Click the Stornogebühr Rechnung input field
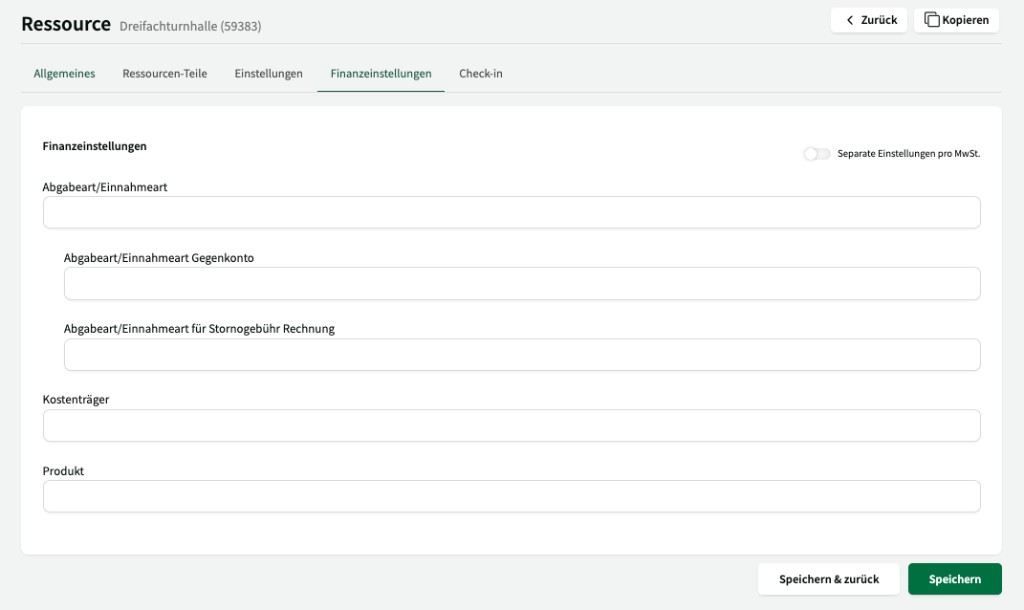The image size is (1024, 610). point(521,354)
